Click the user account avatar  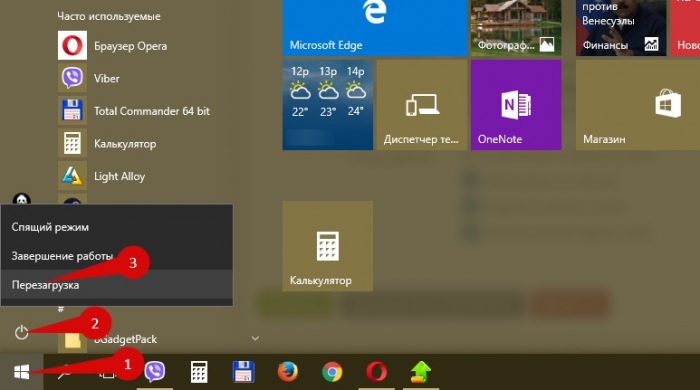click(21, 199)
